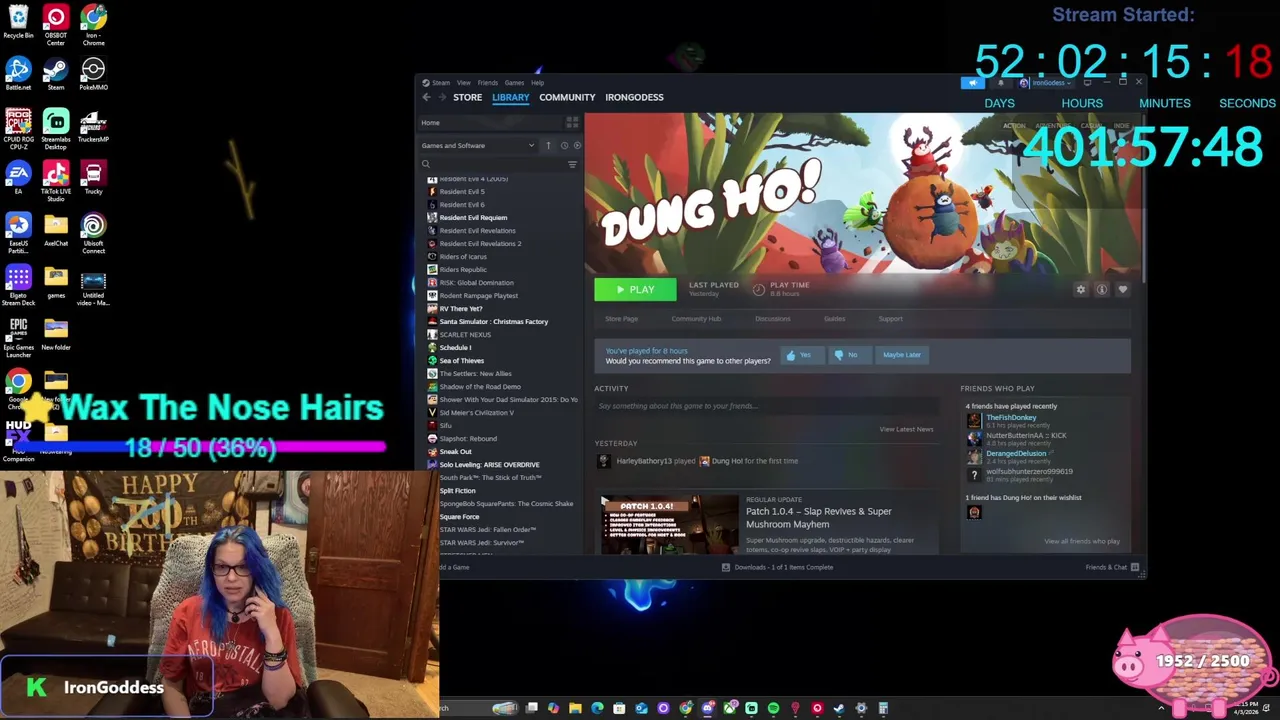Switch to Steam LIBRARY tab
The image size is (1280, 720).
[510, 97]
